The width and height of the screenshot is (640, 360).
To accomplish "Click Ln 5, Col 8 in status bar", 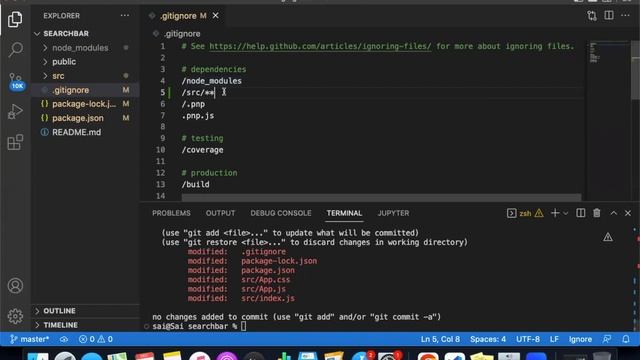I will 440,339.
